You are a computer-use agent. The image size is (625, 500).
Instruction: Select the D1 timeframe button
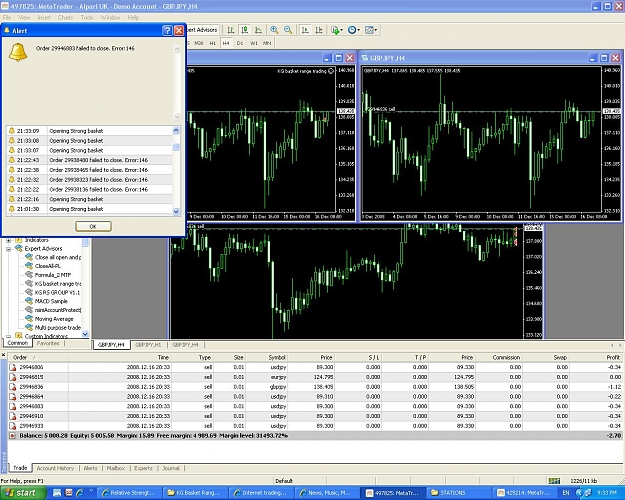[240, 43]
